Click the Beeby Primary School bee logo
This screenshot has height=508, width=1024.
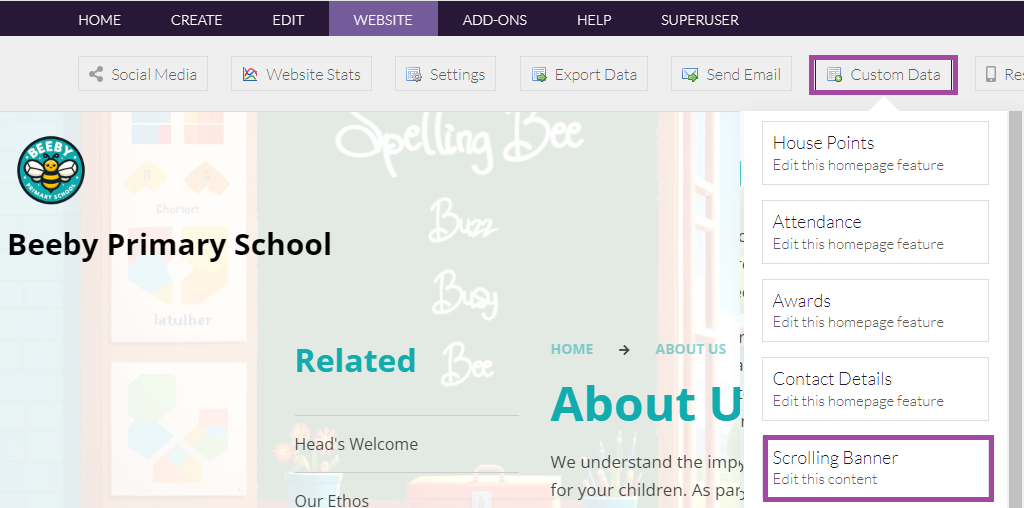(51, 171)
